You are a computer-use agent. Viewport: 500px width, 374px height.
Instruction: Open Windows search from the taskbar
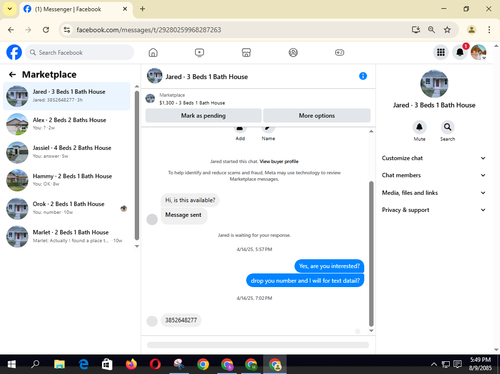tap(35, 364)
